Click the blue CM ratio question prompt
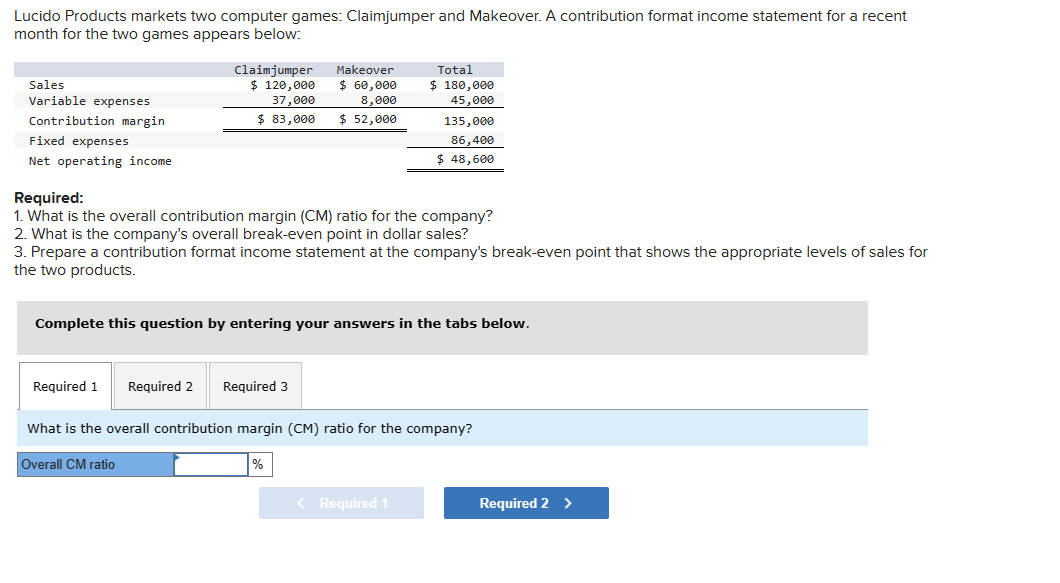Viewport: 1060px width, 583px height. 442,428
